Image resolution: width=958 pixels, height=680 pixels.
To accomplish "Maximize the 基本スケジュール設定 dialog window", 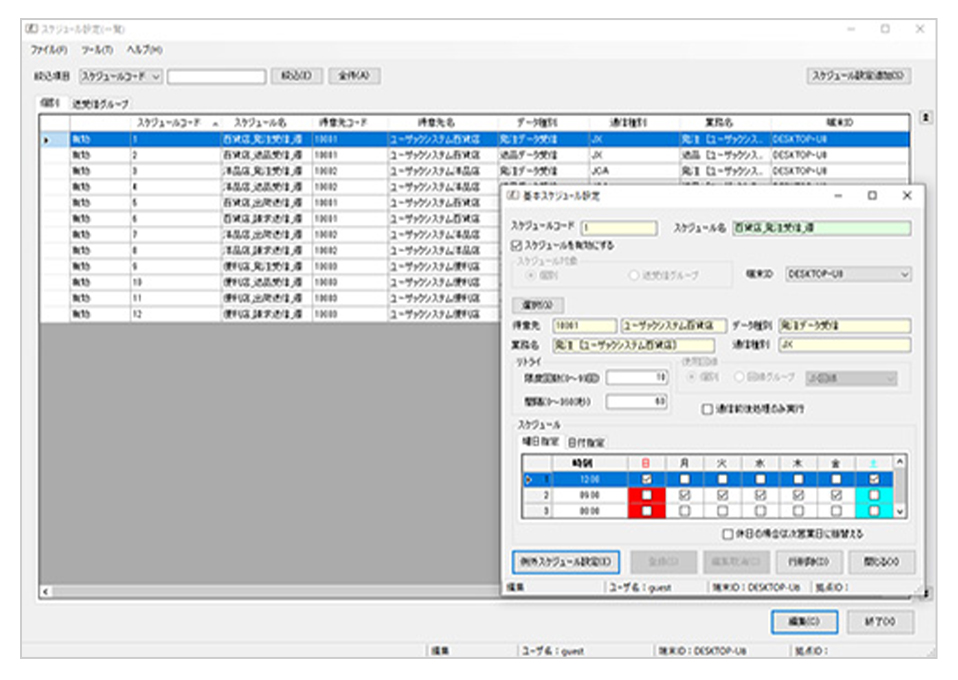I will point(872,196).
